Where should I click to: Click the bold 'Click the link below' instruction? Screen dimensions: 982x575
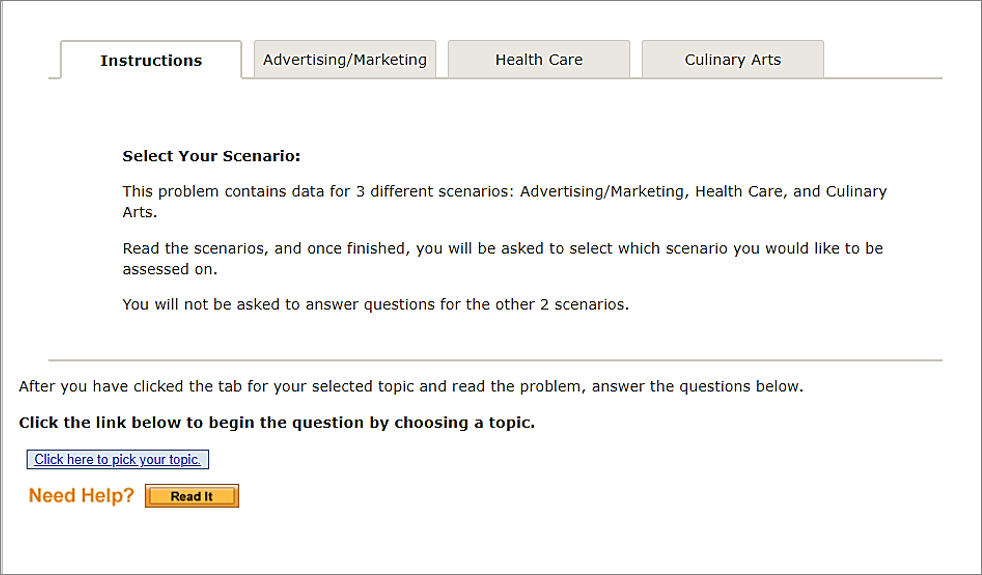click(x=276, y=423)
